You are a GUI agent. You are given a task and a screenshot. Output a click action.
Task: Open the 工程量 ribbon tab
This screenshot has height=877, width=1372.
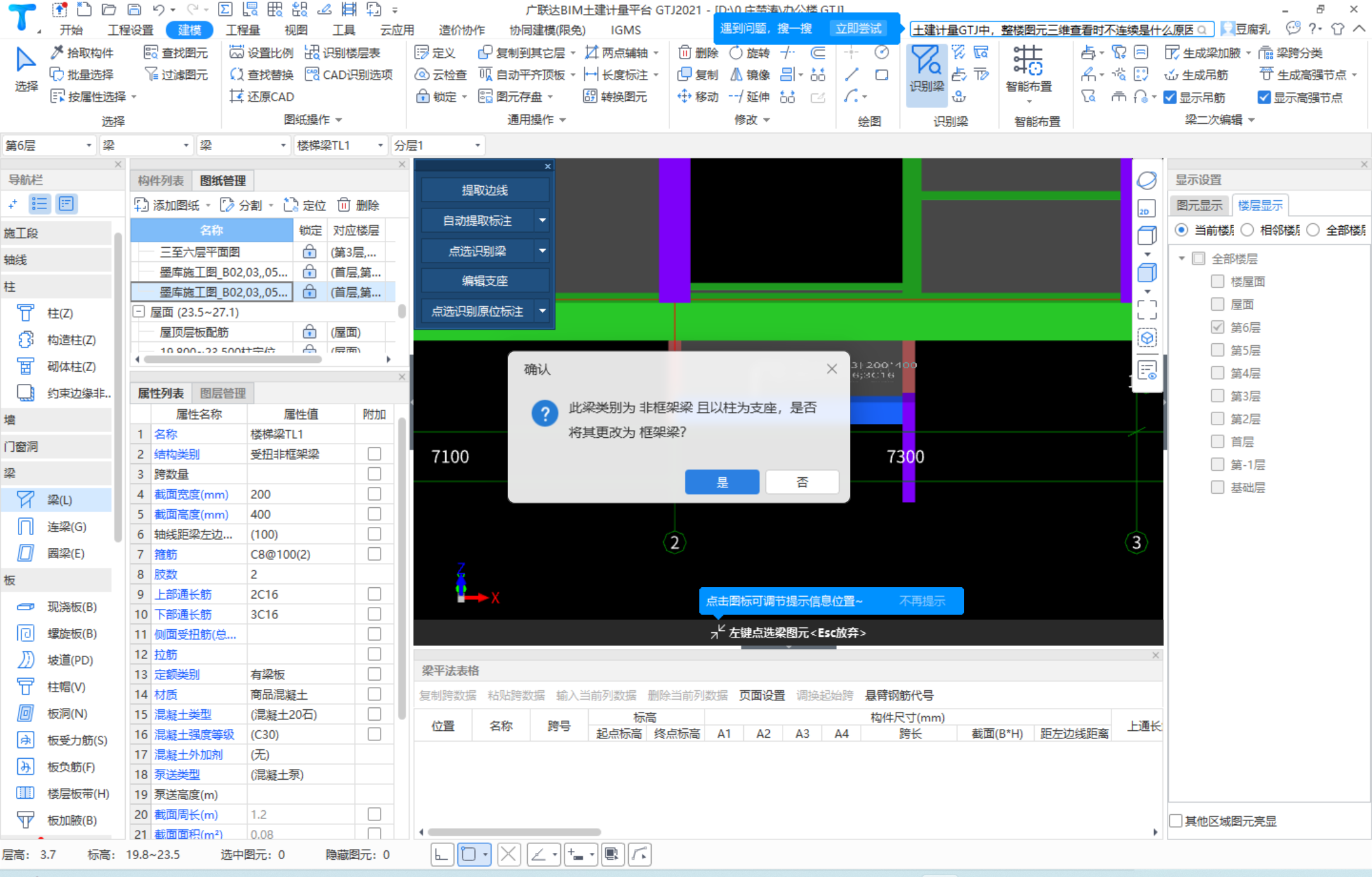[x=243, y=30]
